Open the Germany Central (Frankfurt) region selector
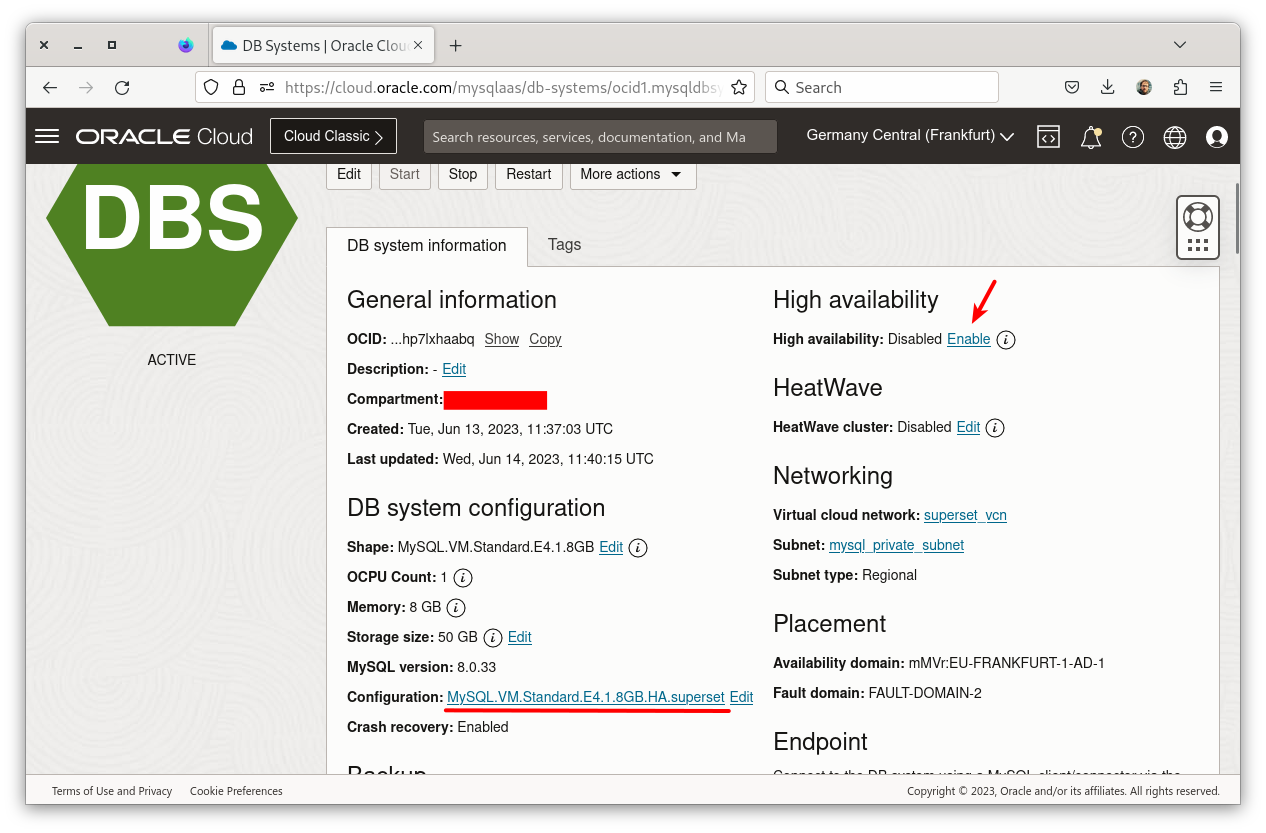The image size is (1266, 833). pyautogui.click(x=909, y=136)
